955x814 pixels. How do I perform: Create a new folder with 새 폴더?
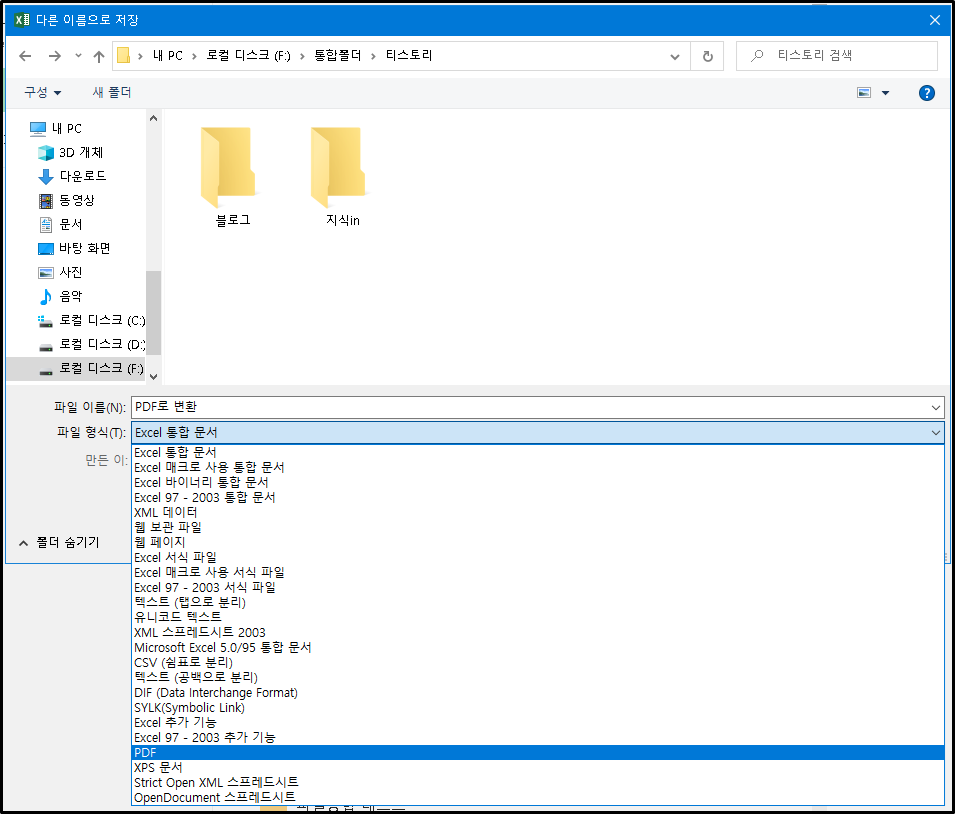click(112, 93)
